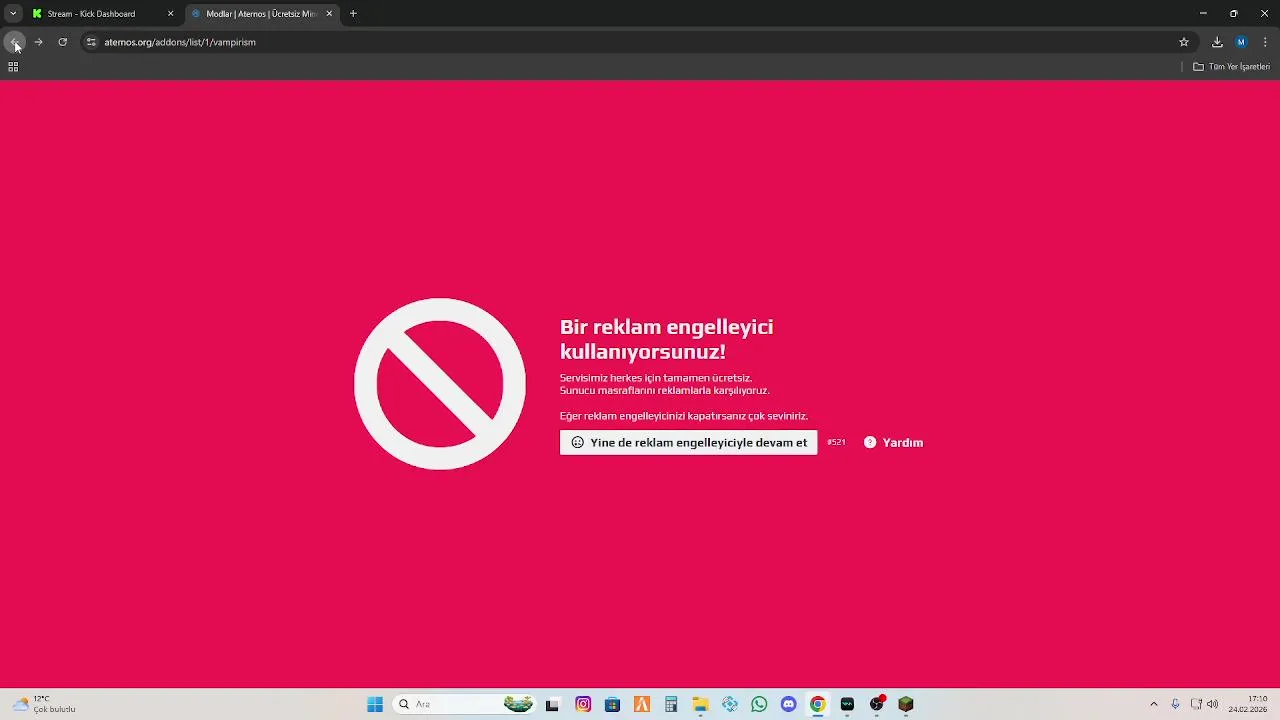Viewport: 1280px width, 720px height.
Task: Close the Modlar | Aternos tab
Action: (x=329, y=14)
